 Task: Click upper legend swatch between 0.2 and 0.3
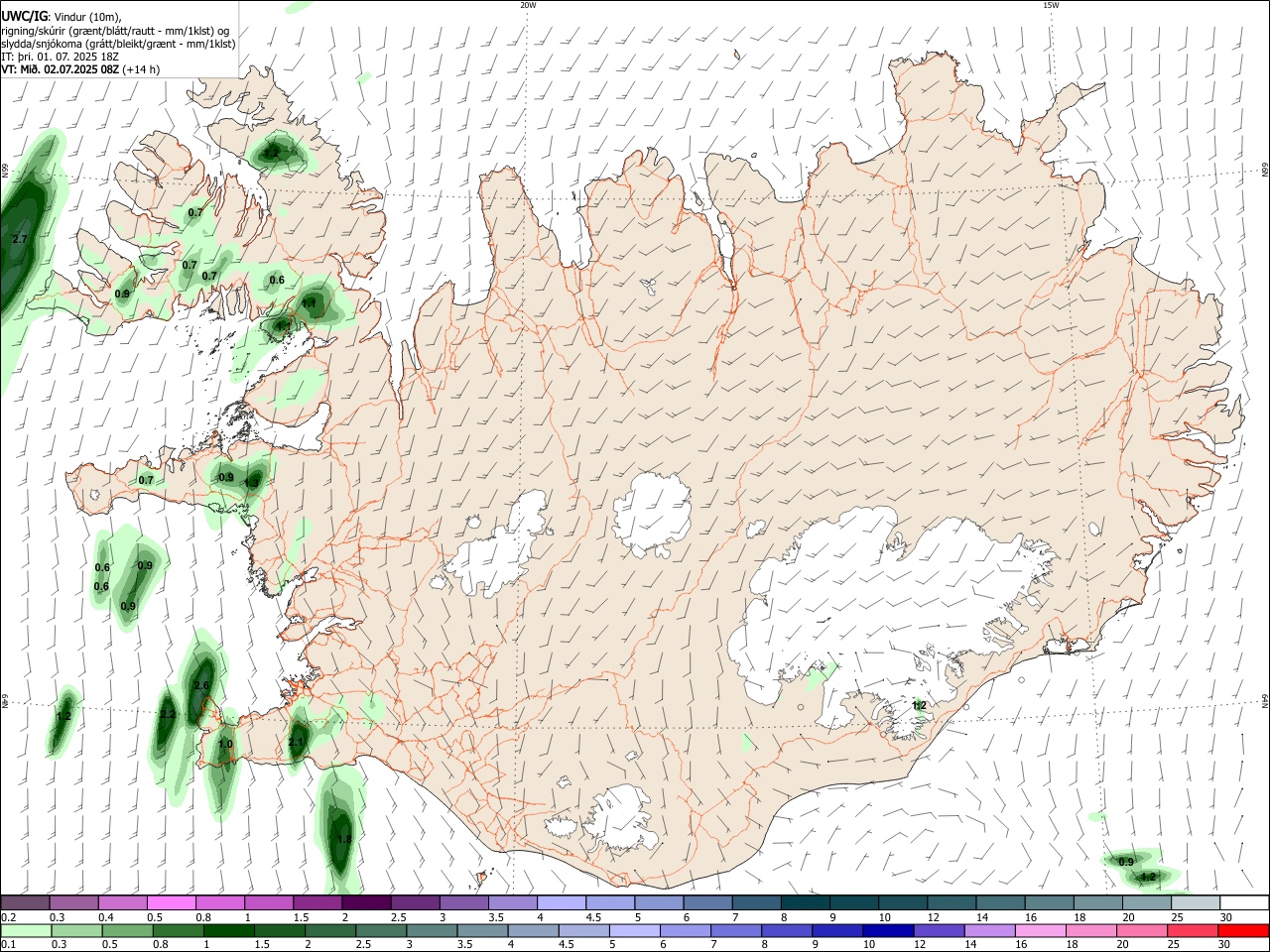coord(25,902)
